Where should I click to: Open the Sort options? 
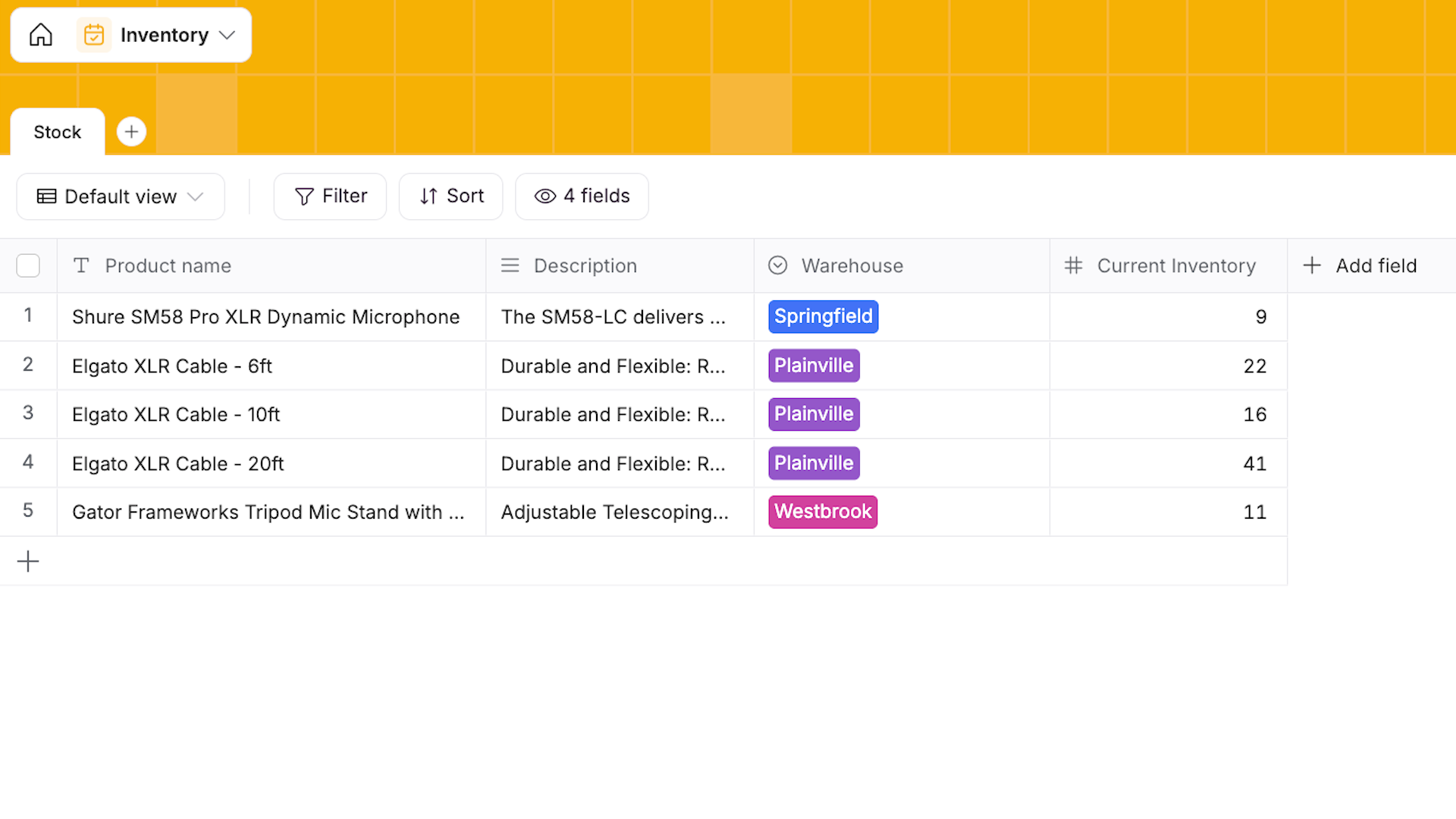click(x=450, y=196)
